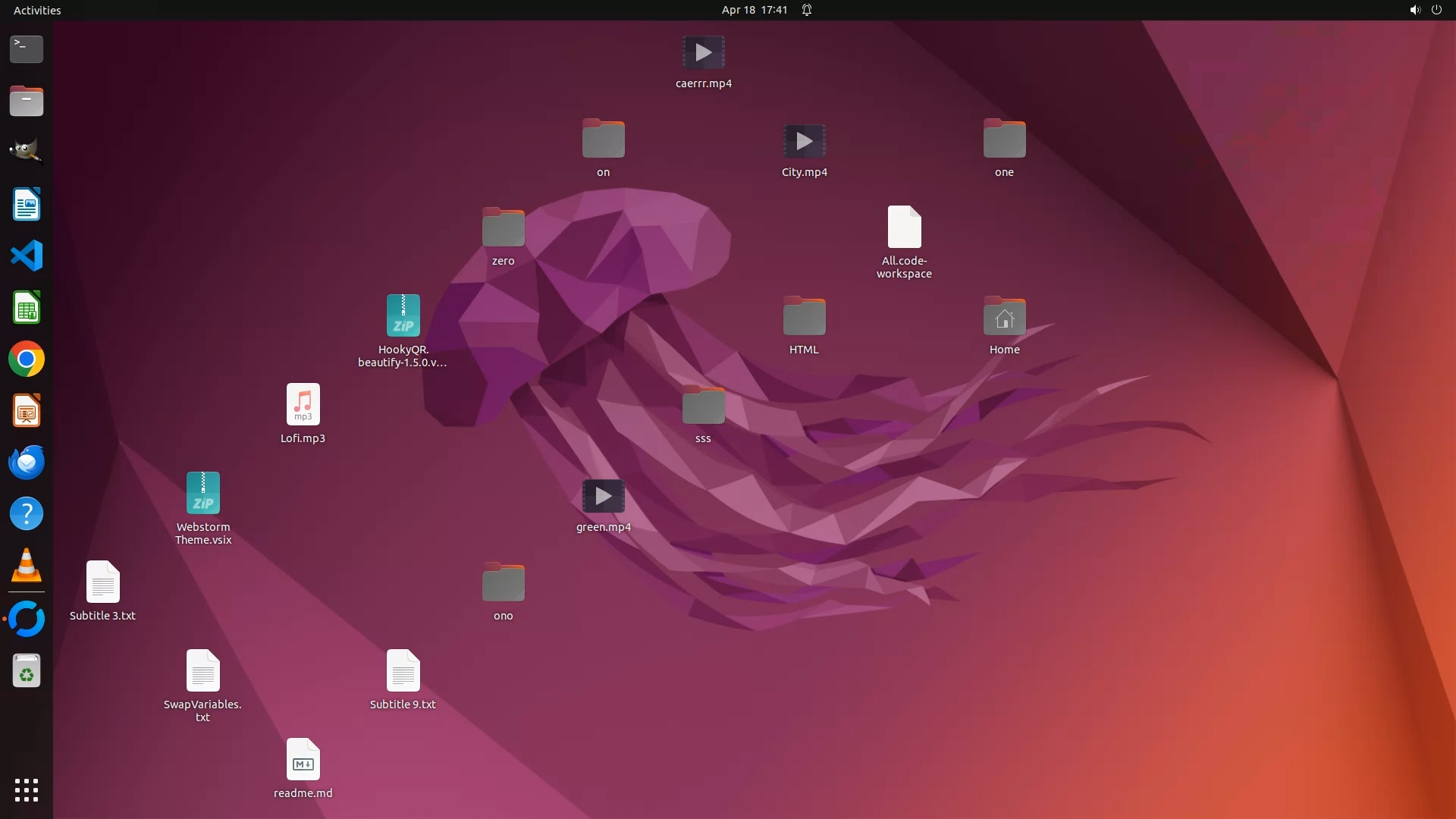This screenshot has width=1456, height=819.
Task: Open the Terminal from the dock
Action: click(x=27, y=49)
